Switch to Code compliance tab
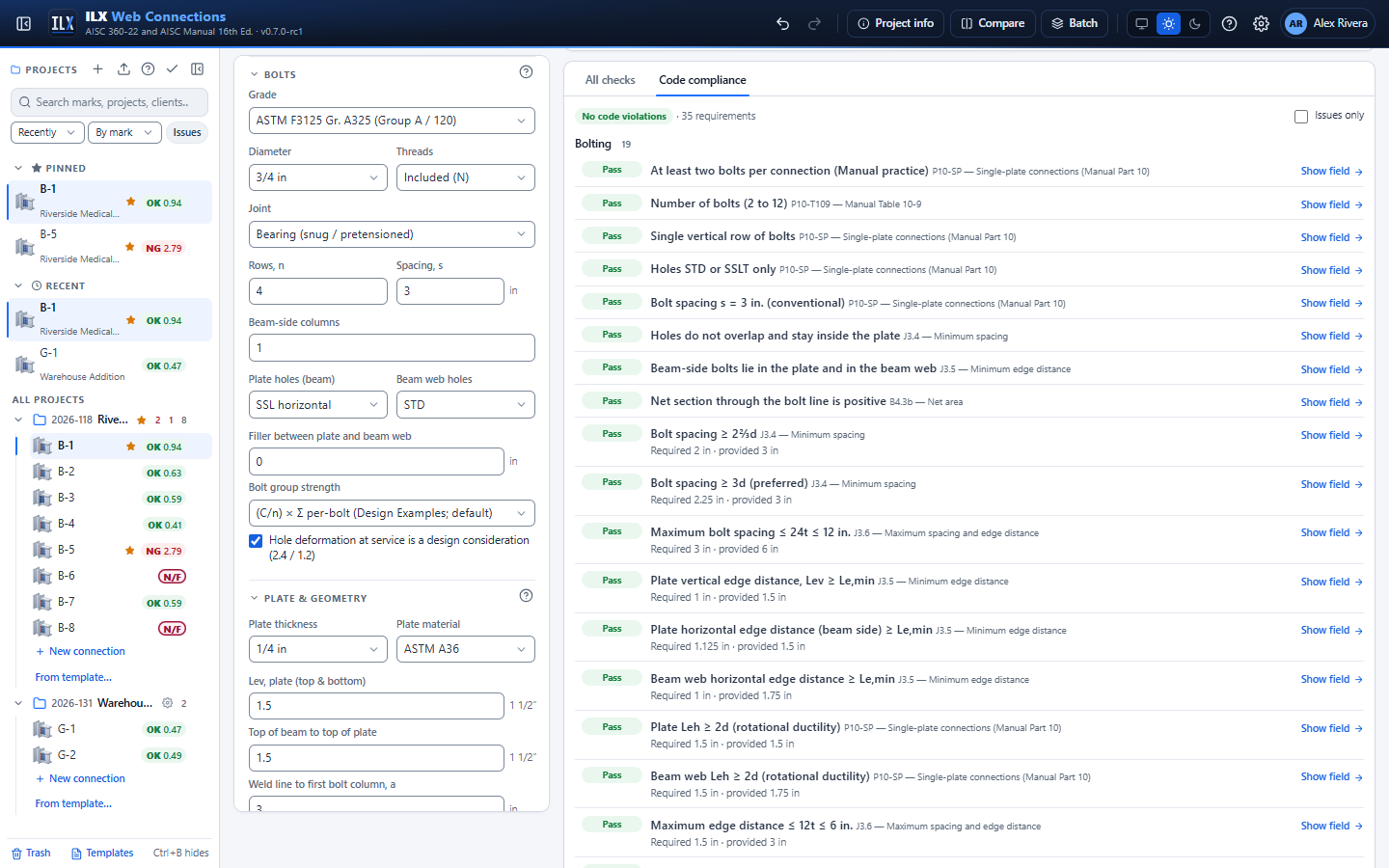This screenshot has width=1389, height=868. [702, 80]
